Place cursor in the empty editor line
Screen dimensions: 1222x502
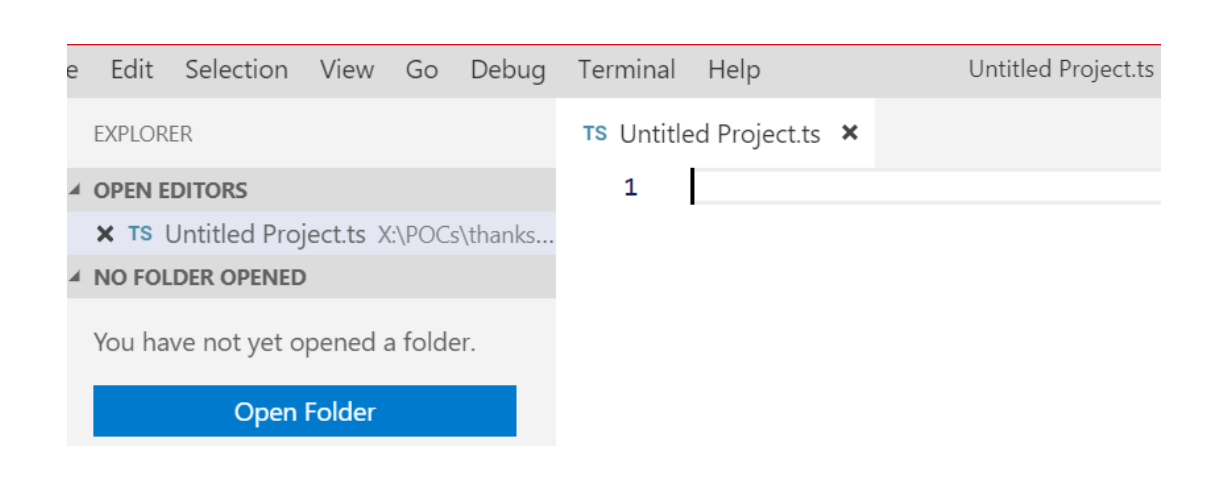click(900, 187)
